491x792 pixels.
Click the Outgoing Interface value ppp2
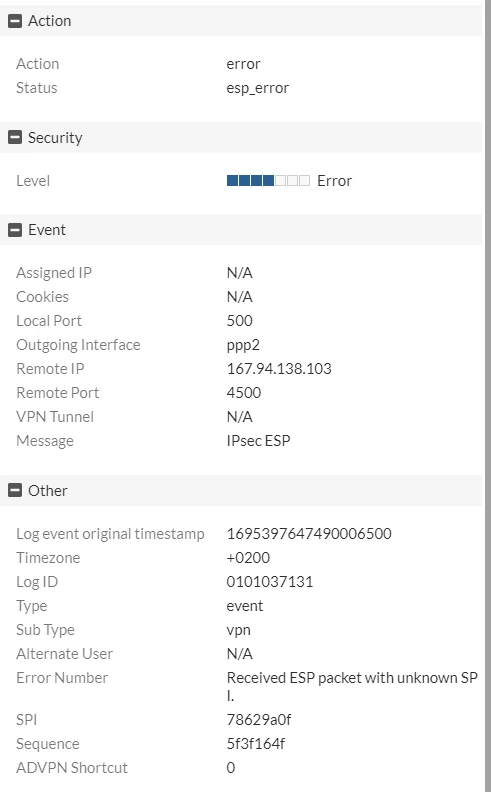click(243, 345)
